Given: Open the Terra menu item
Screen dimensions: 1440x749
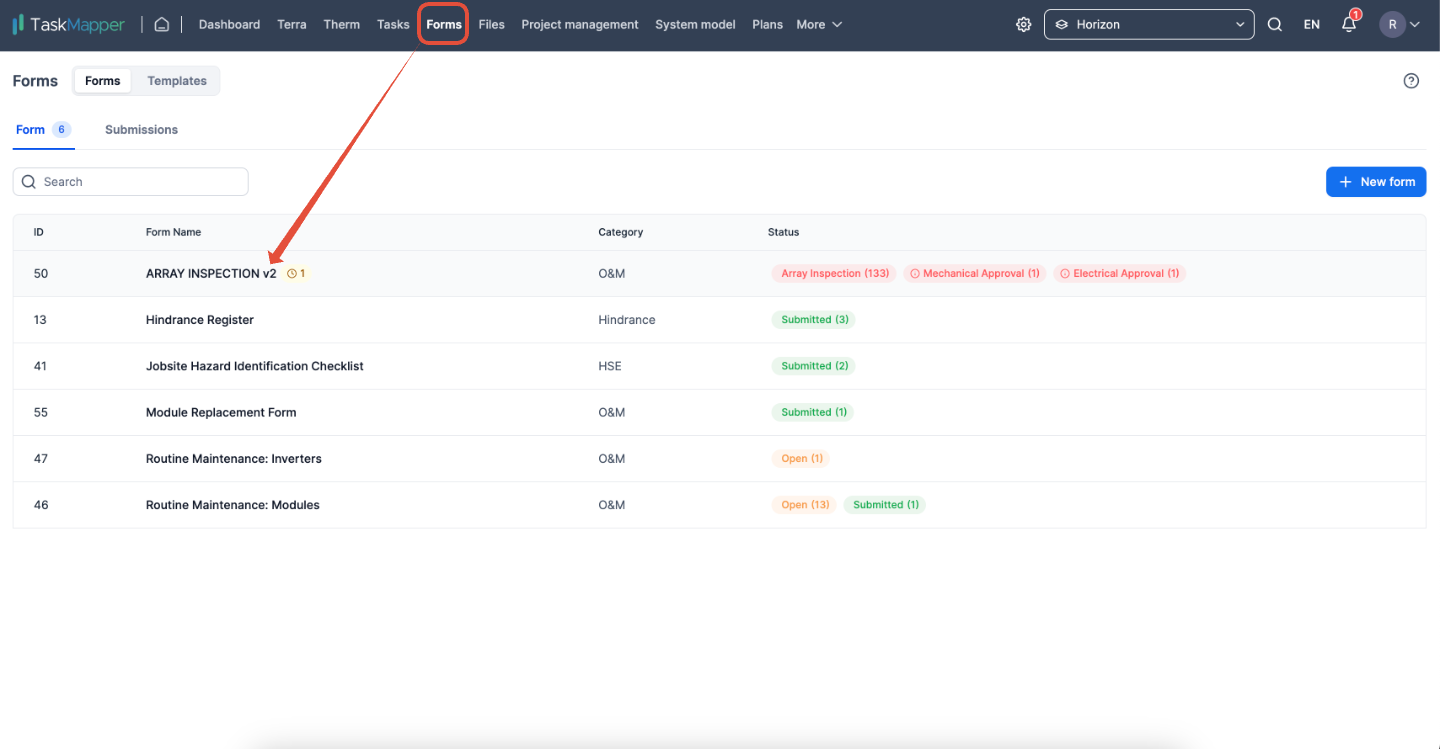Looking at the screenshot, I should coord(292,25).
